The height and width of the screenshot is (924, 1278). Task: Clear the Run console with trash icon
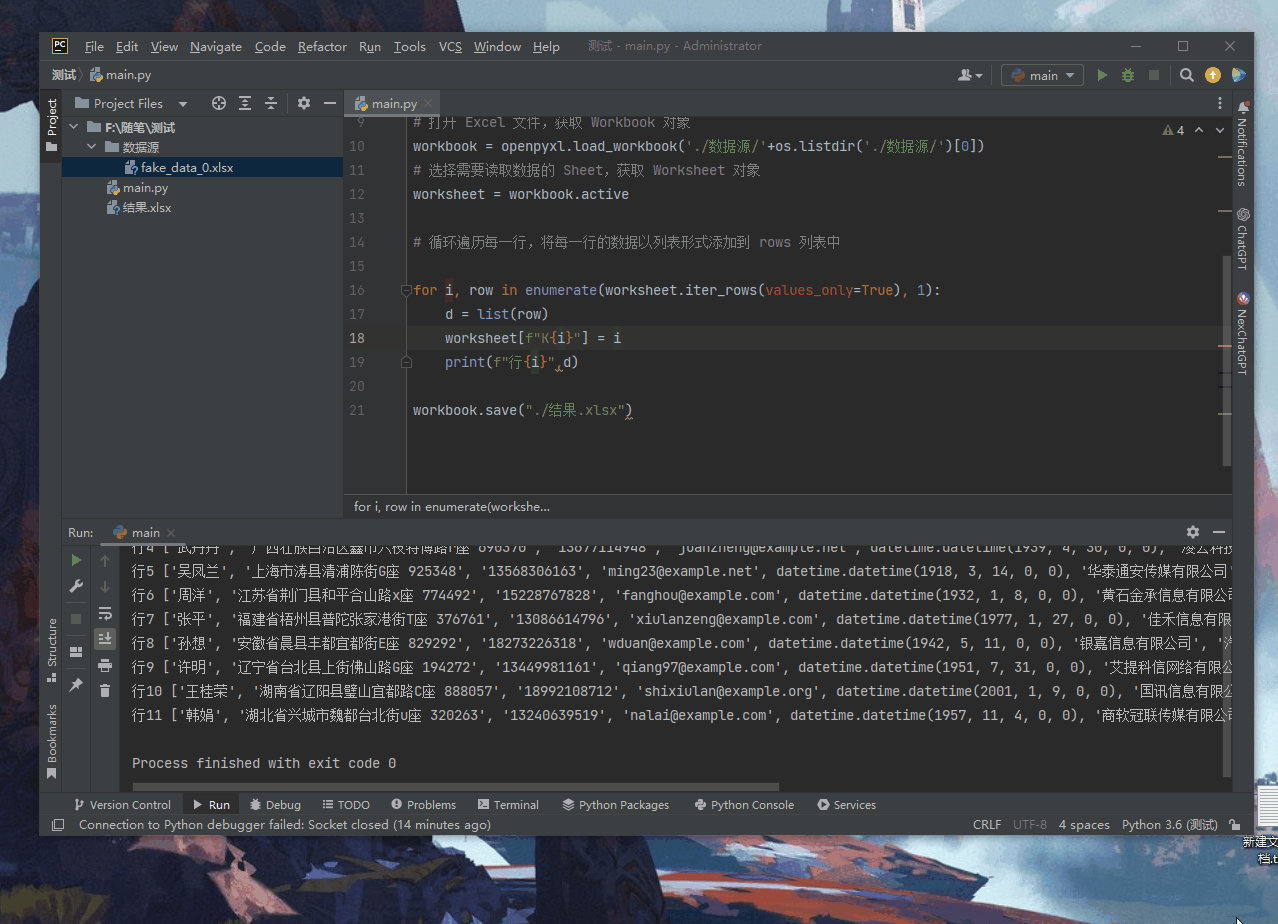[x=105, y=688]
